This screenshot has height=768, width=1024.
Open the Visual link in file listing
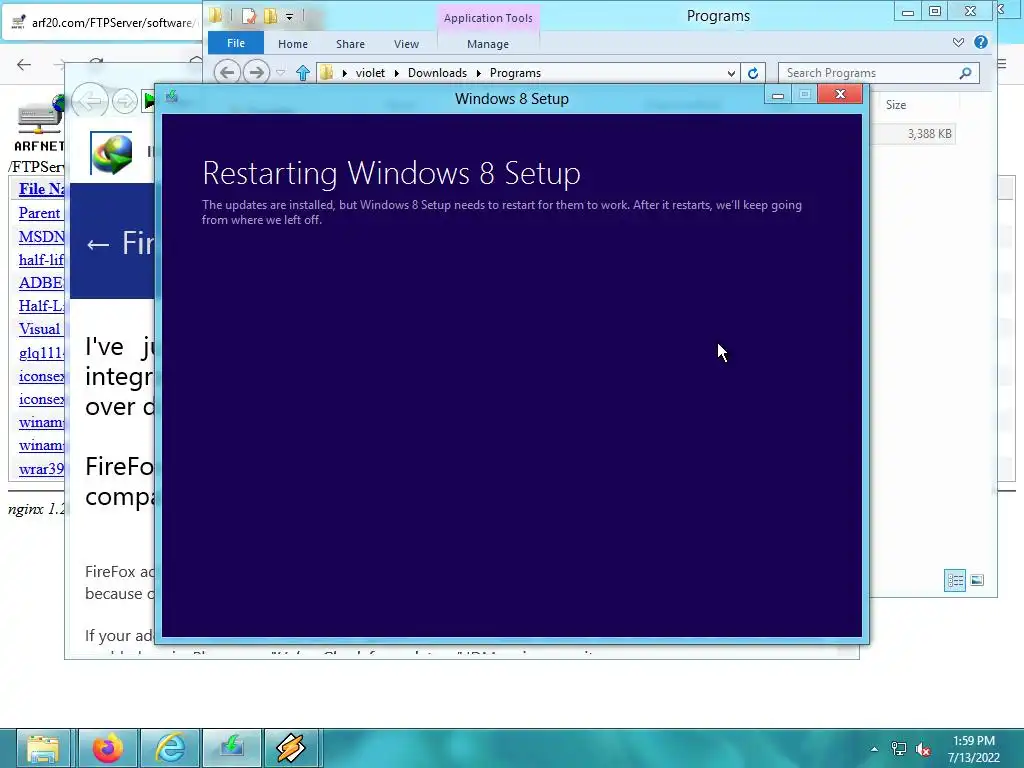[x=39, y=328]
